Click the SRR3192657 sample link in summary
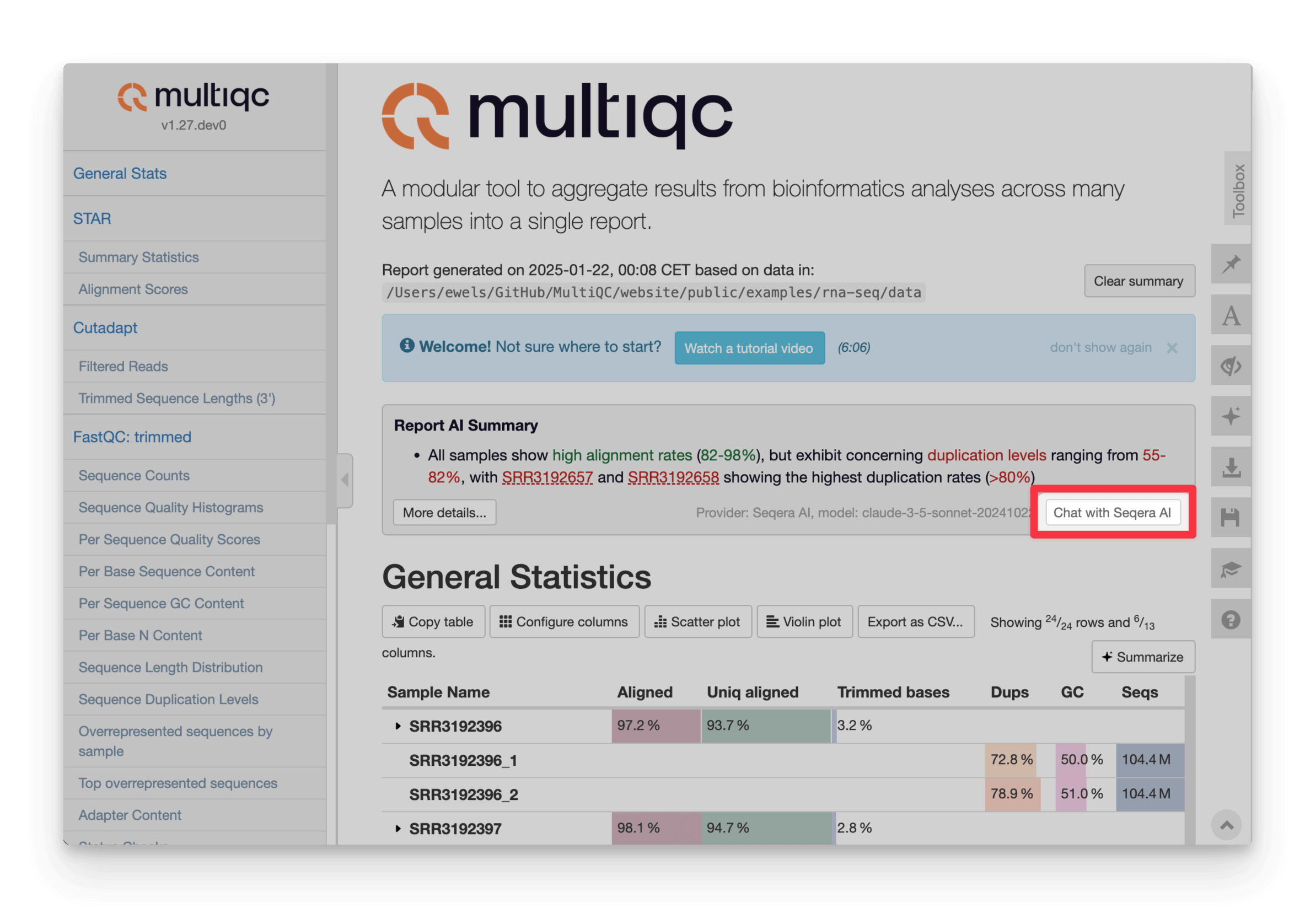The width and height of the screenshot is (1316, 908). (547, 477)
